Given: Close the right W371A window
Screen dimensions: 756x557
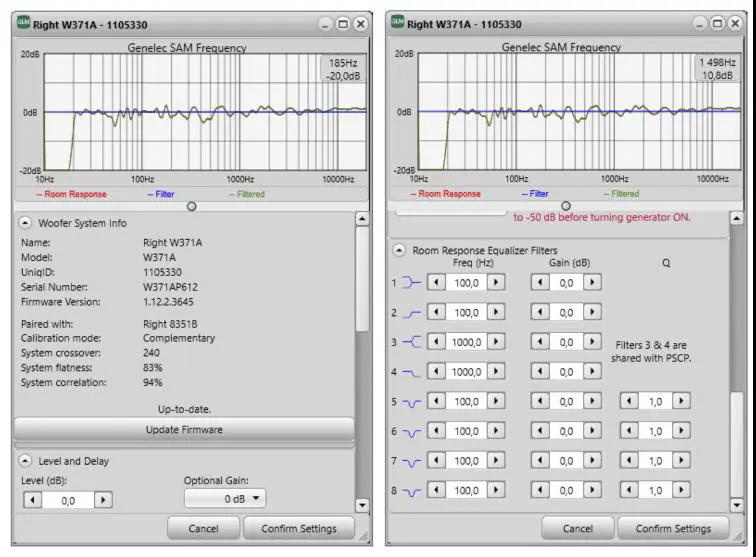Looking at the screenshot, I should pyautogui.click(x=735, y=24).
